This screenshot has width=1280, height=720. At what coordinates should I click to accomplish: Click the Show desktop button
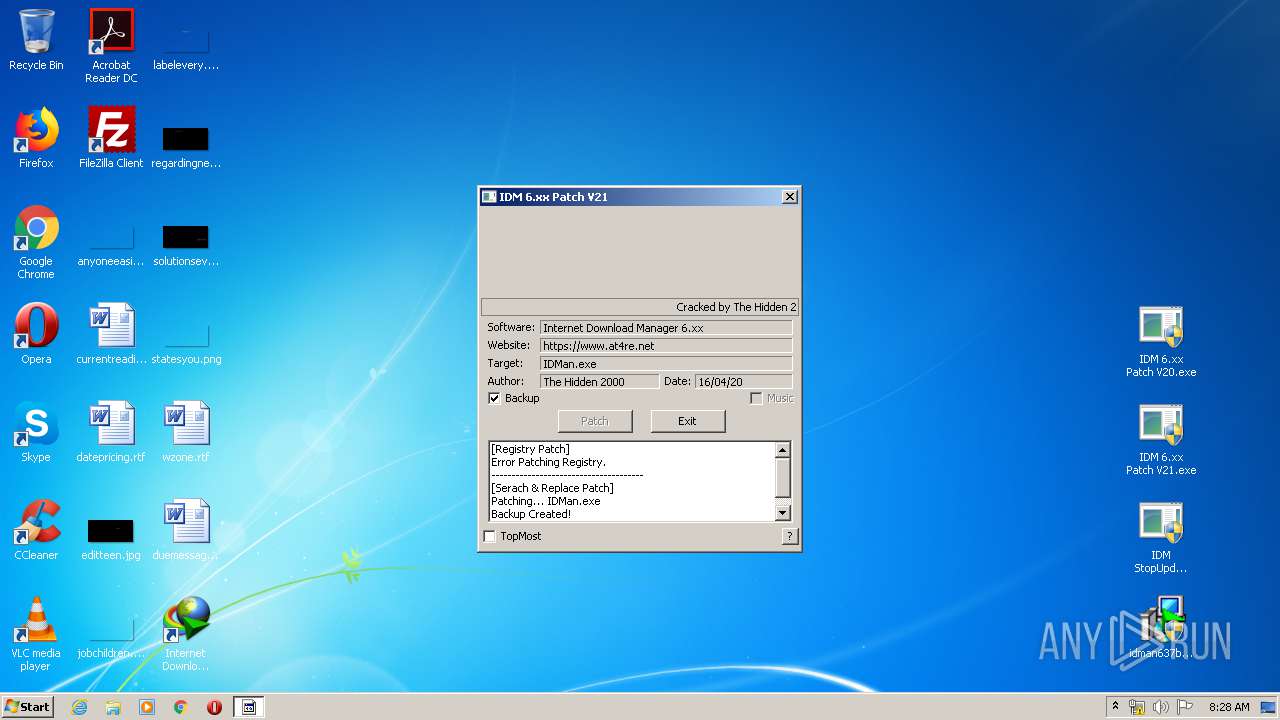tap(1269, 707)
